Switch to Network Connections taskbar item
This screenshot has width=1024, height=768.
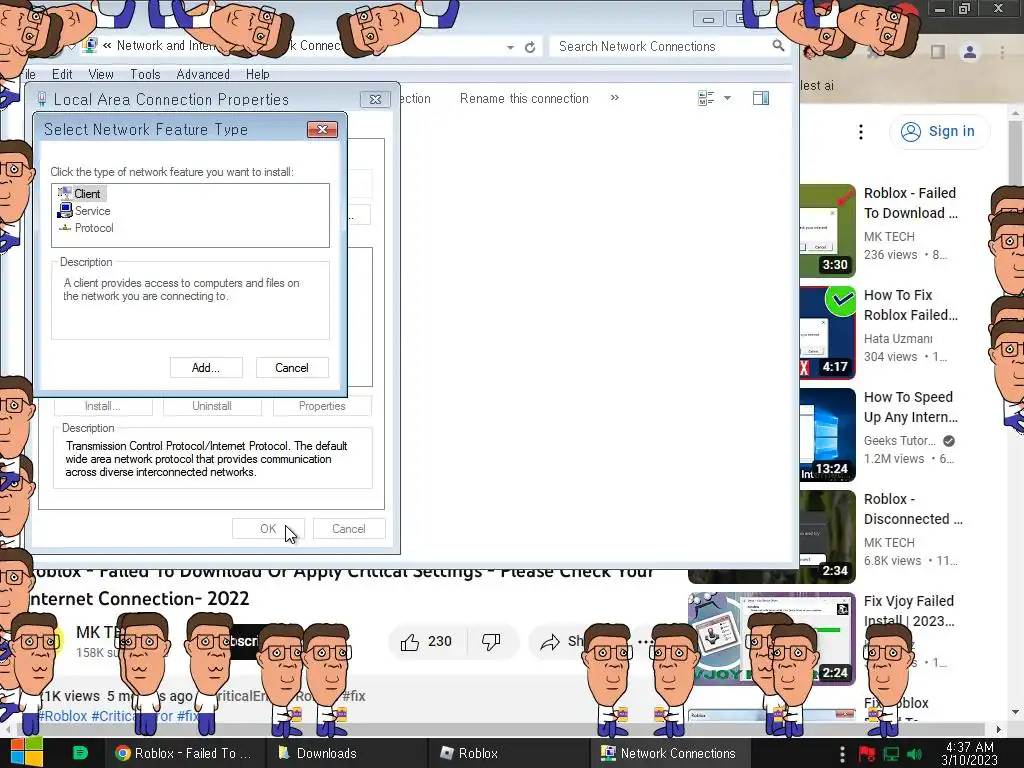pos(669,753)
